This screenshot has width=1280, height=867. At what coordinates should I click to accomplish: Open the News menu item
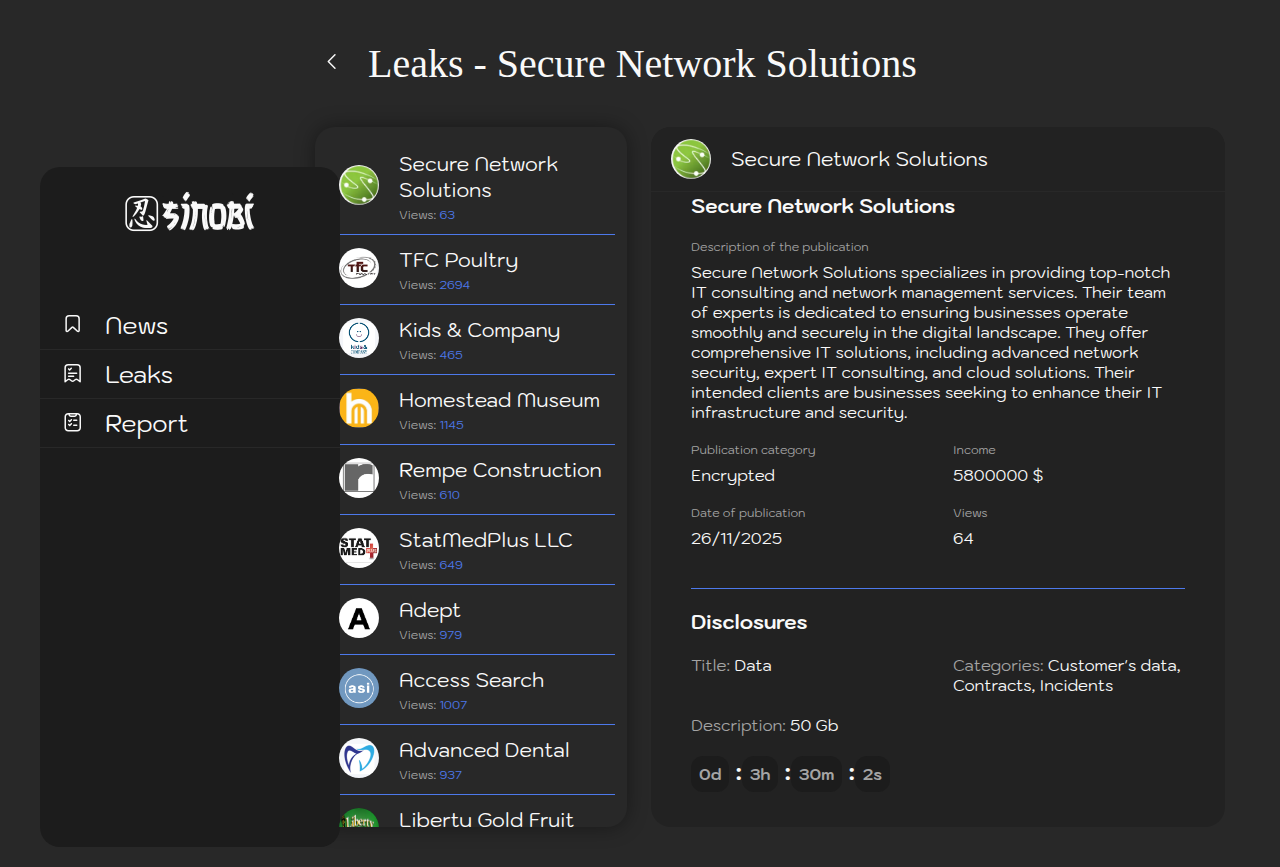click(x=137, y=326)
